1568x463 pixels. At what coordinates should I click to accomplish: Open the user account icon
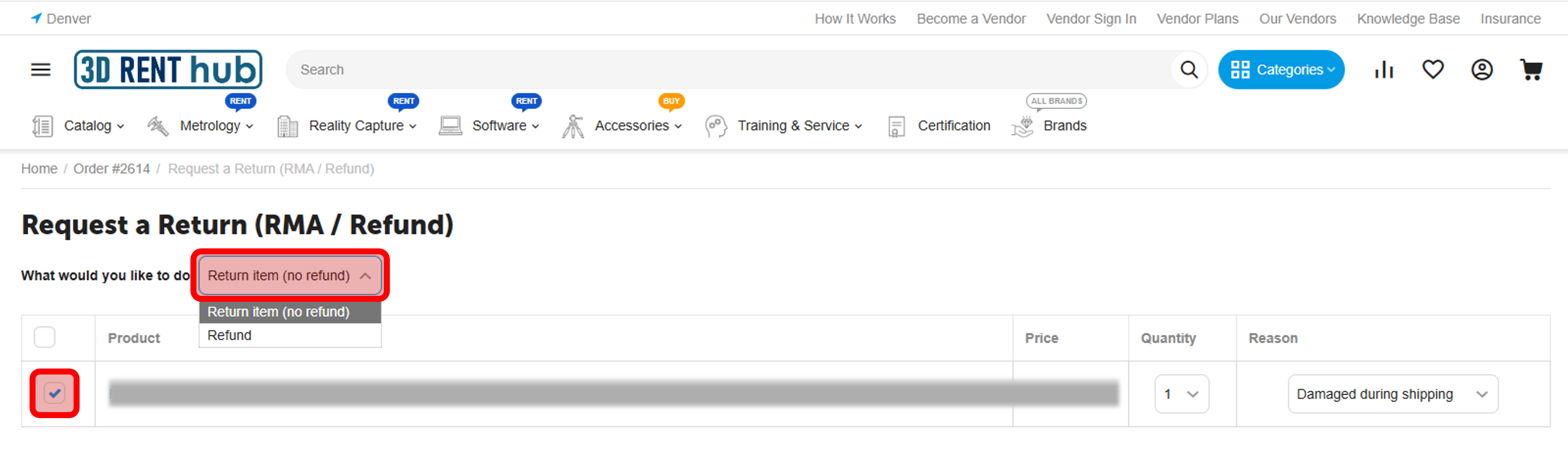1482,70
